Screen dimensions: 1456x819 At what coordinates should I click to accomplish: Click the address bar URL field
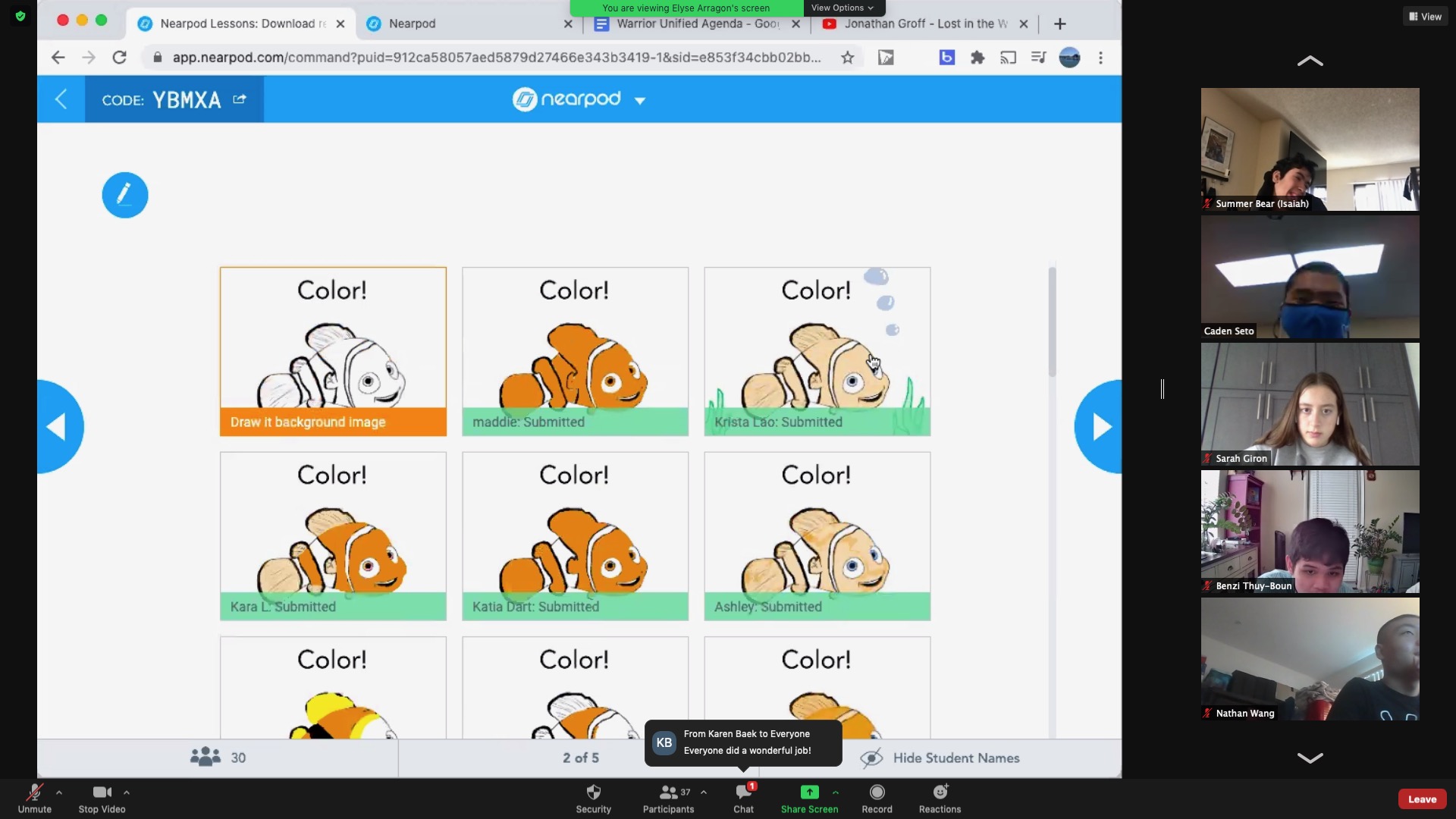pyautogui.click(x=496, y=57)
